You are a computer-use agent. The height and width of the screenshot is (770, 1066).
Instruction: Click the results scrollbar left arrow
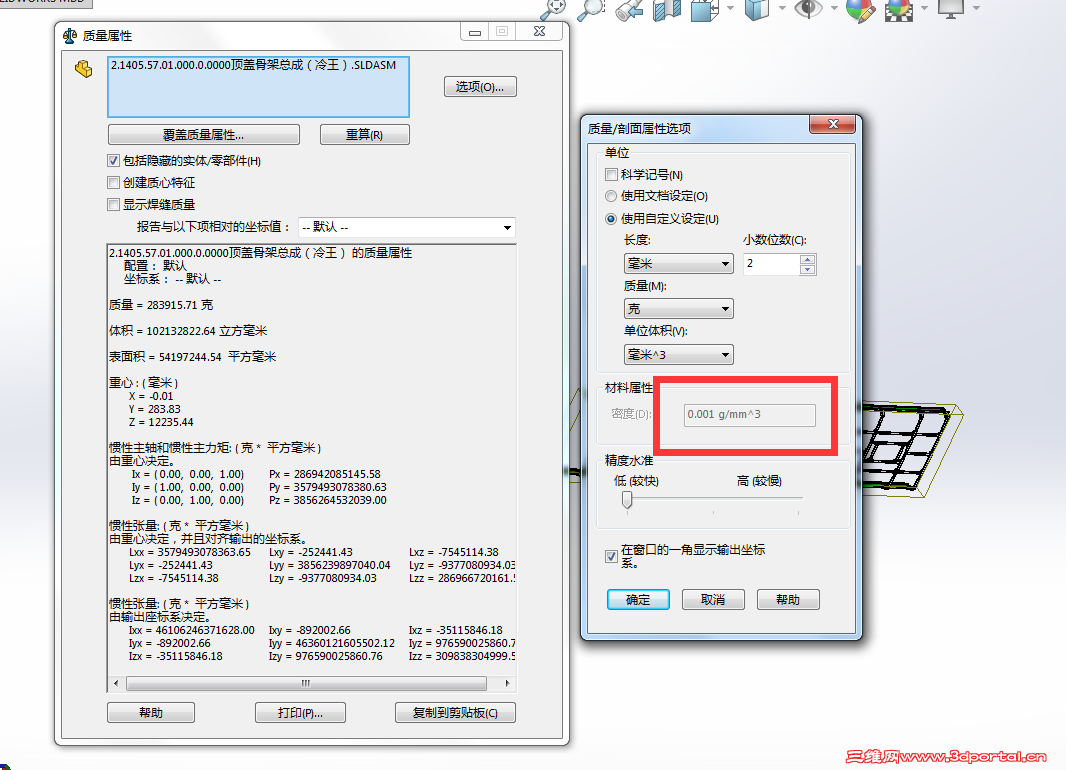coord(116,683)
